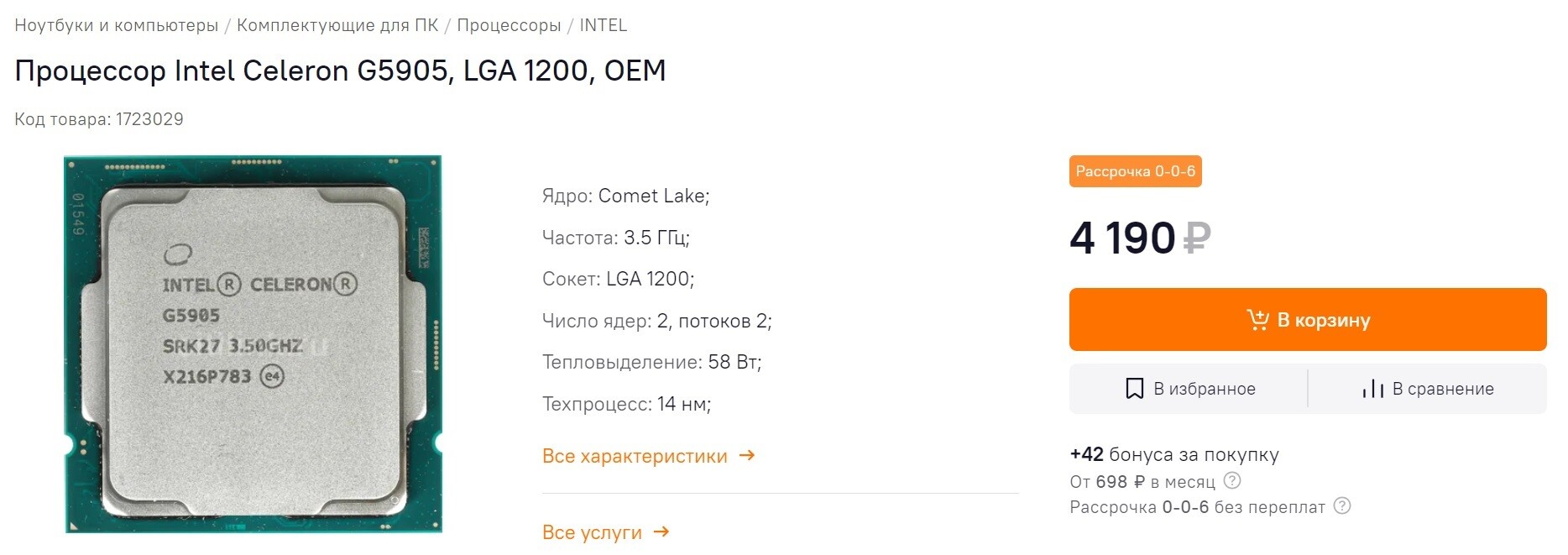Click the bar chart comparison icon
Image resolution: width=1568 pixels, height=555 pixels.
(1372, 388)
